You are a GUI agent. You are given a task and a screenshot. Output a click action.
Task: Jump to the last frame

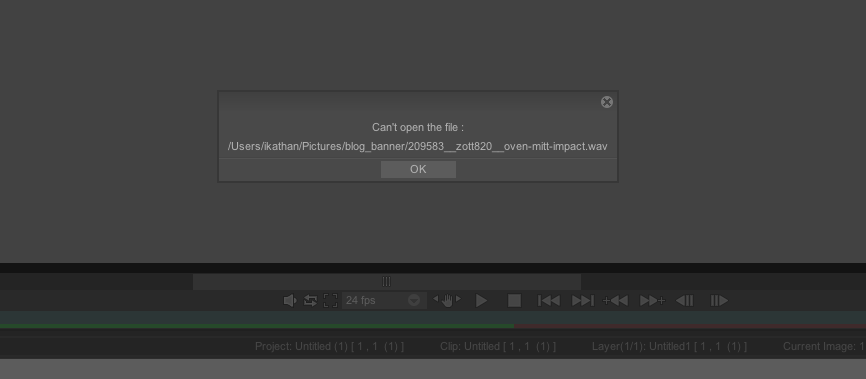point(583,301)
